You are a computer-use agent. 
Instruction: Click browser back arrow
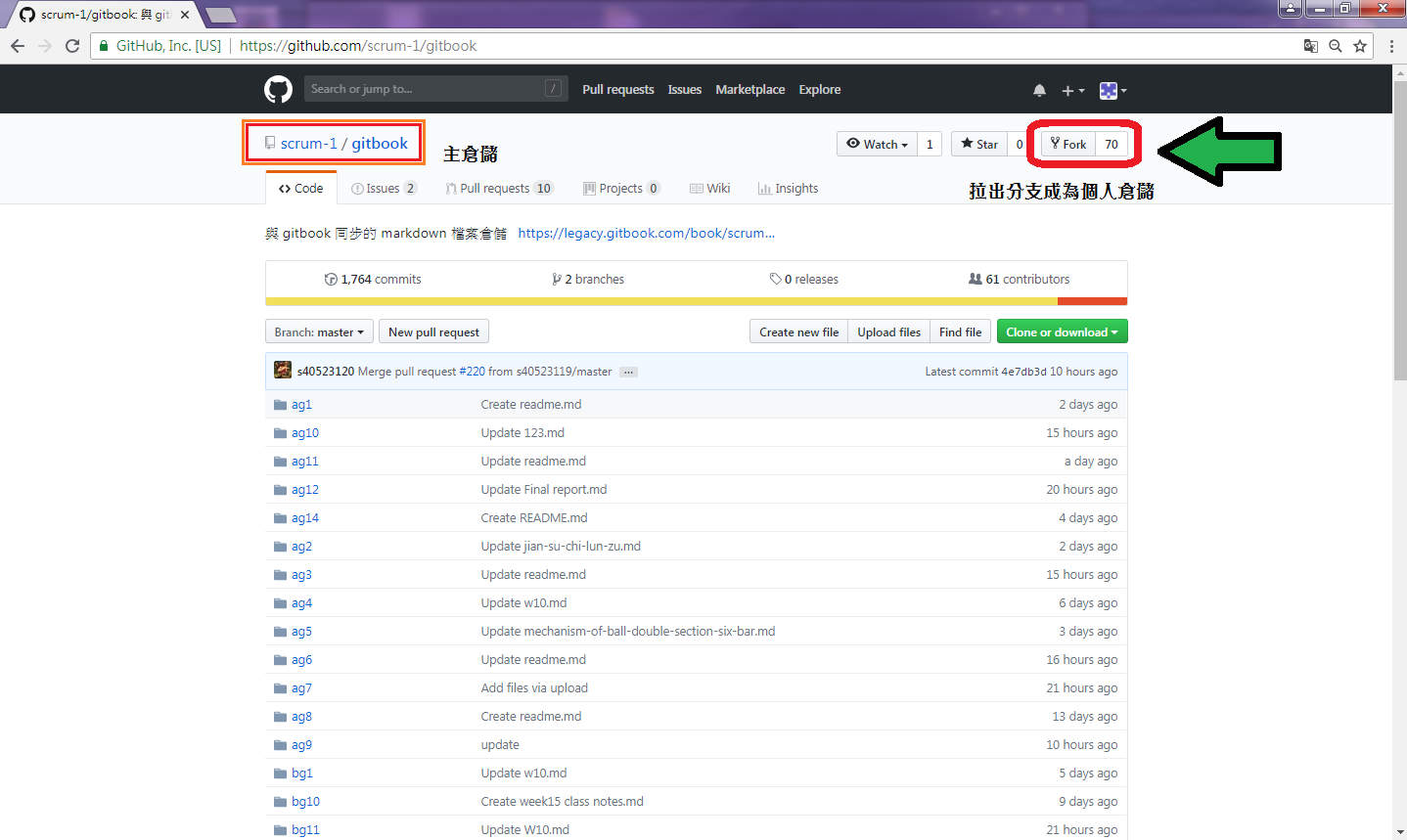pyautogui.click(x=18, y=46)
